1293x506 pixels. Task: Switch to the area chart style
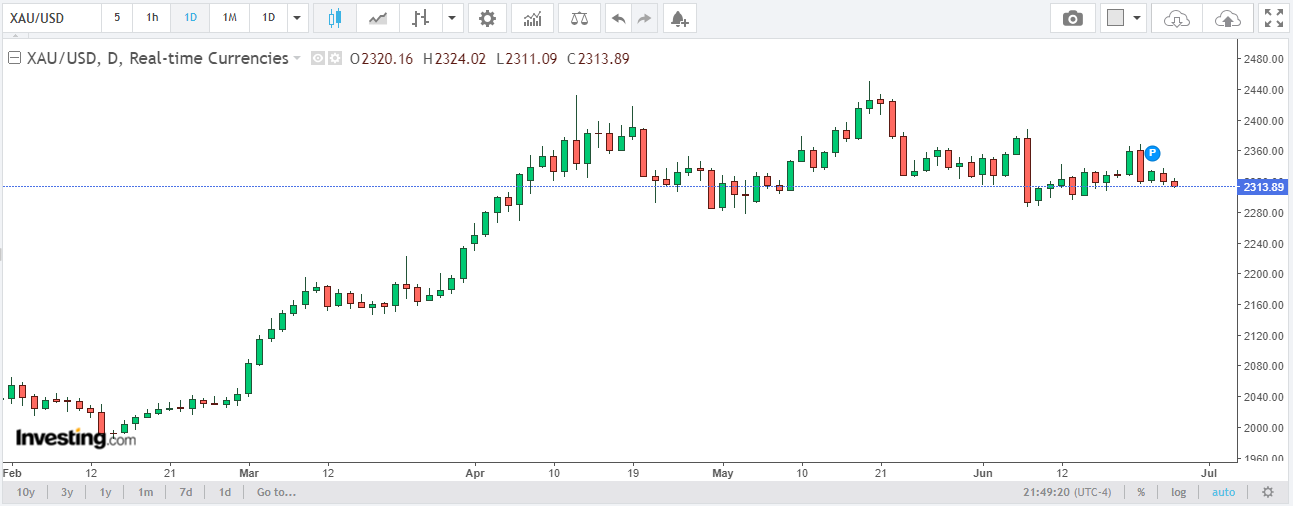[x=378, y=18]
